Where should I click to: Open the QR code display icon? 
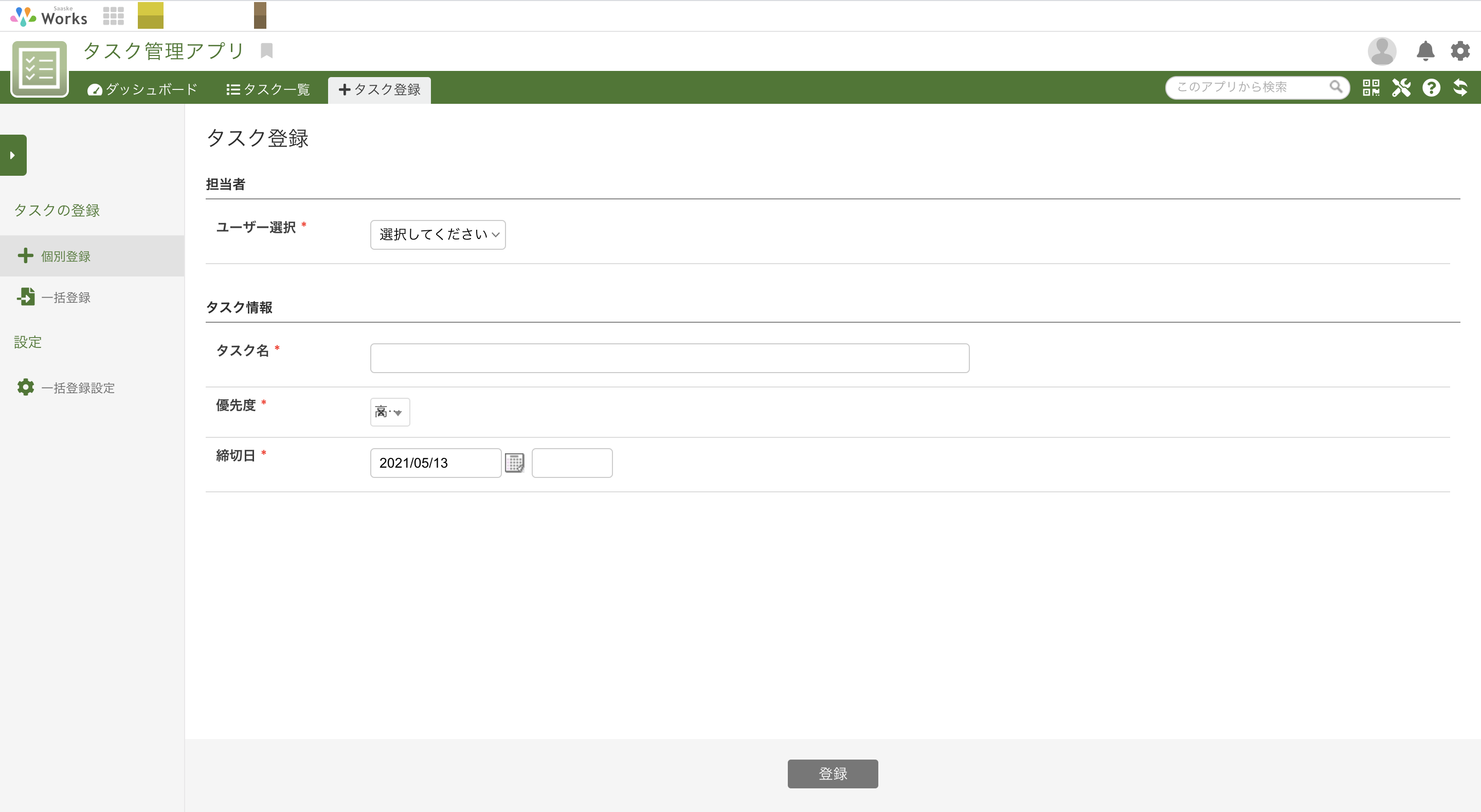click(x=1371, y=87)
